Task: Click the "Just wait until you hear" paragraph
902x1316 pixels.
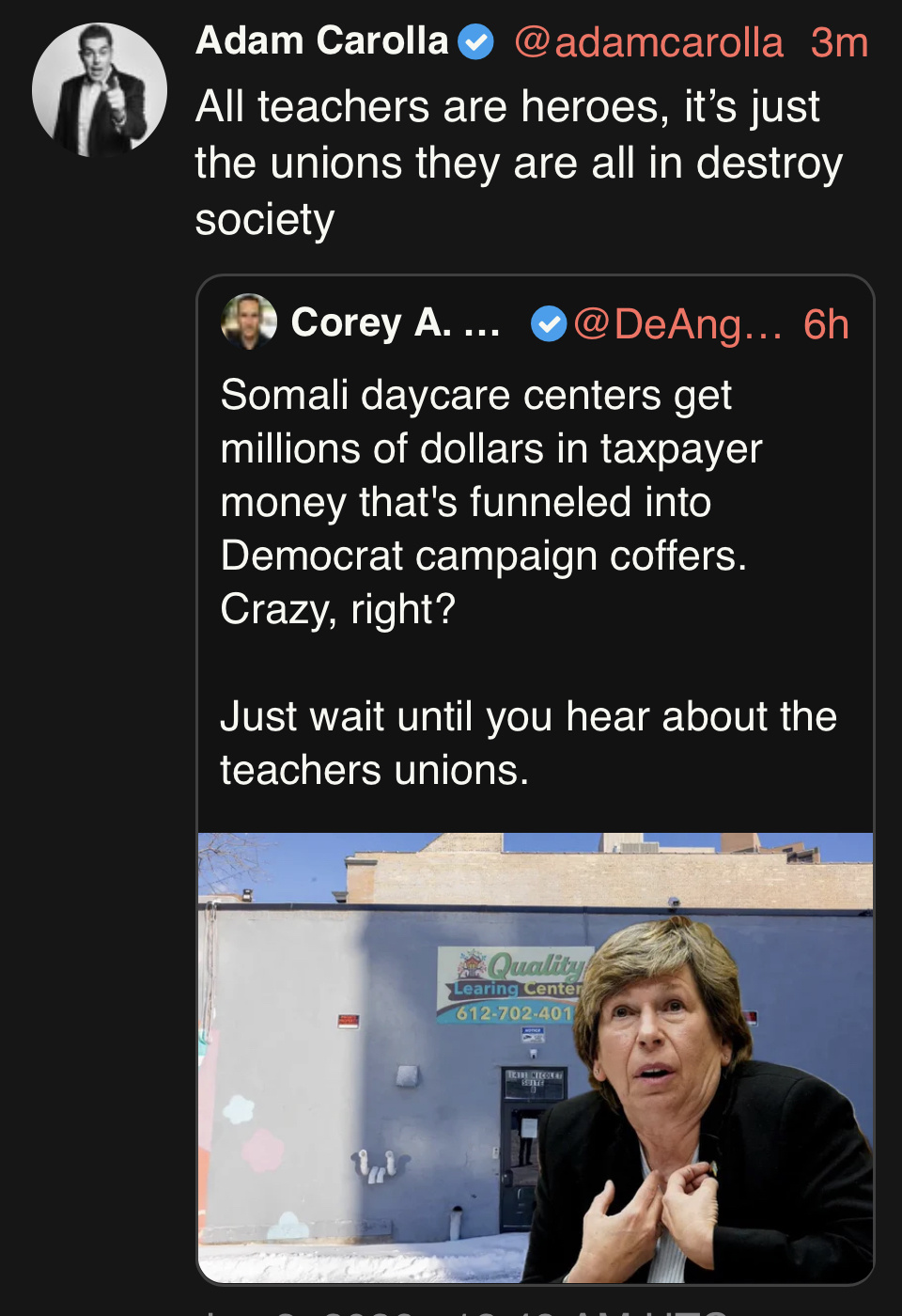Action: tap(528, 743)
